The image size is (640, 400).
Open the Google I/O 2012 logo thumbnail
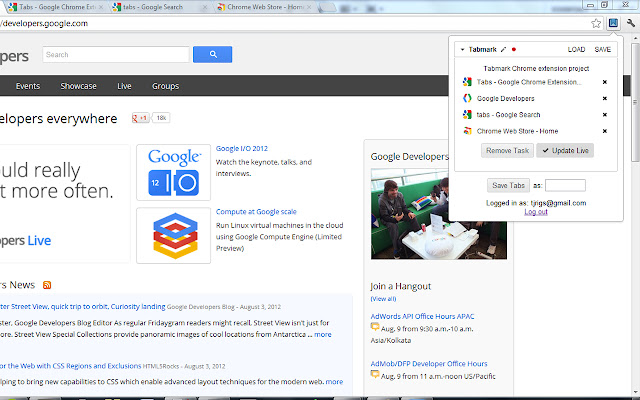[173, 172]
